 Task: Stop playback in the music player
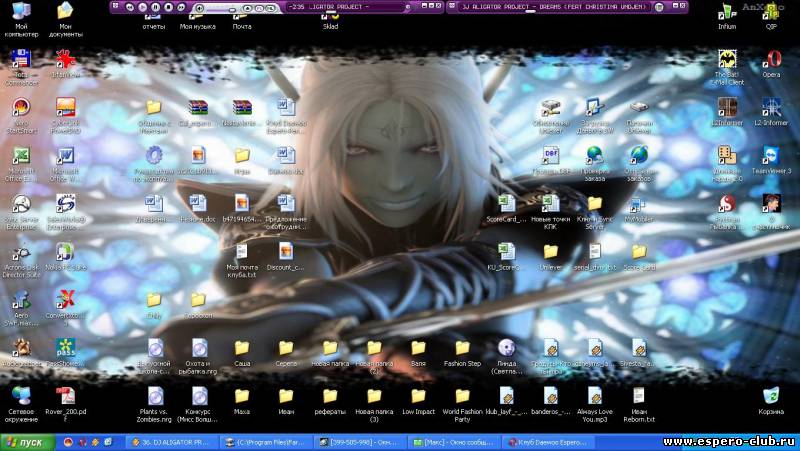pyautogui.click(x=168, y=7)
